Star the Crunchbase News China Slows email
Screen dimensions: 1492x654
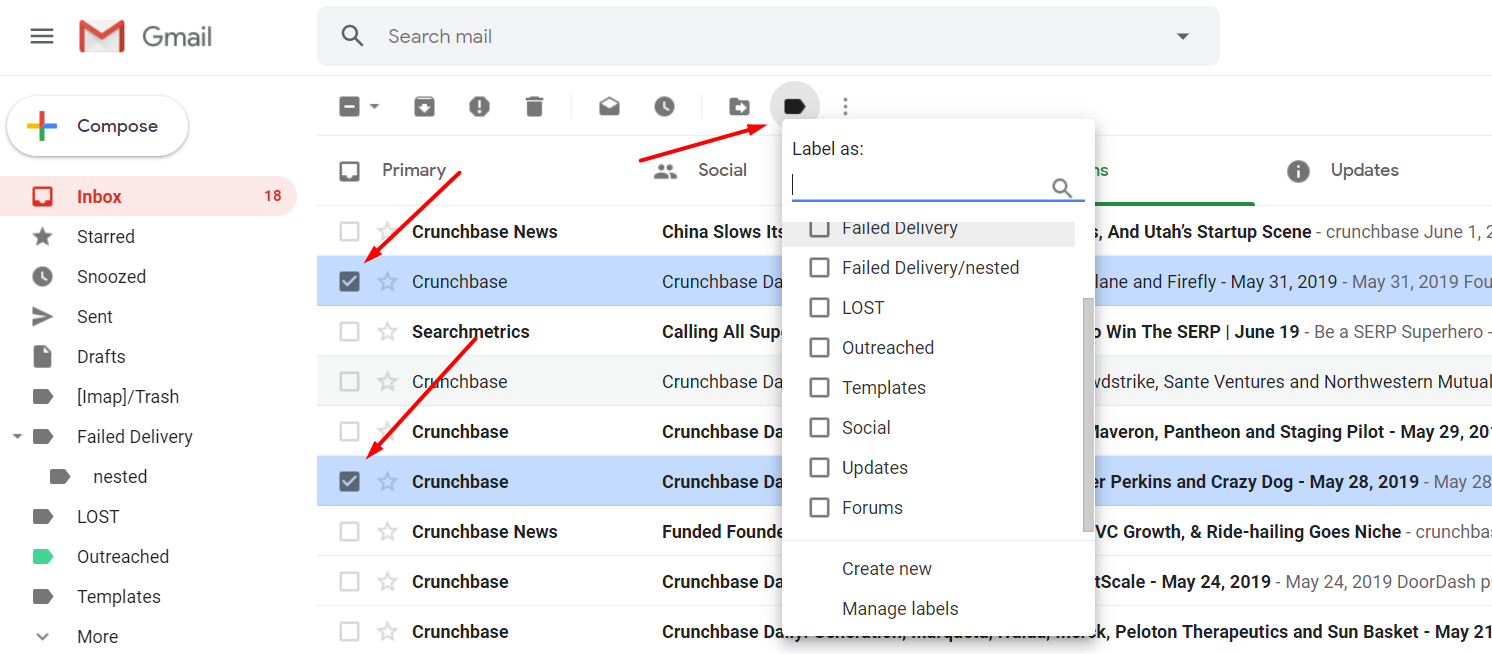[x=387, y=232]
